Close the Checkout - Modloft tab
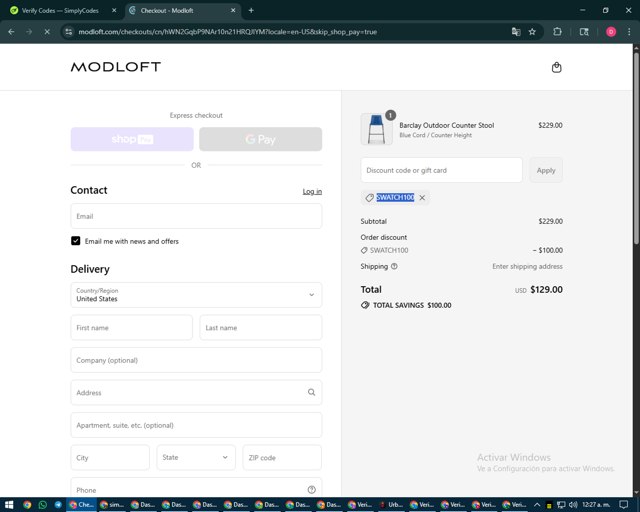The width and height of the screenshot is (640, 512). 233,11
